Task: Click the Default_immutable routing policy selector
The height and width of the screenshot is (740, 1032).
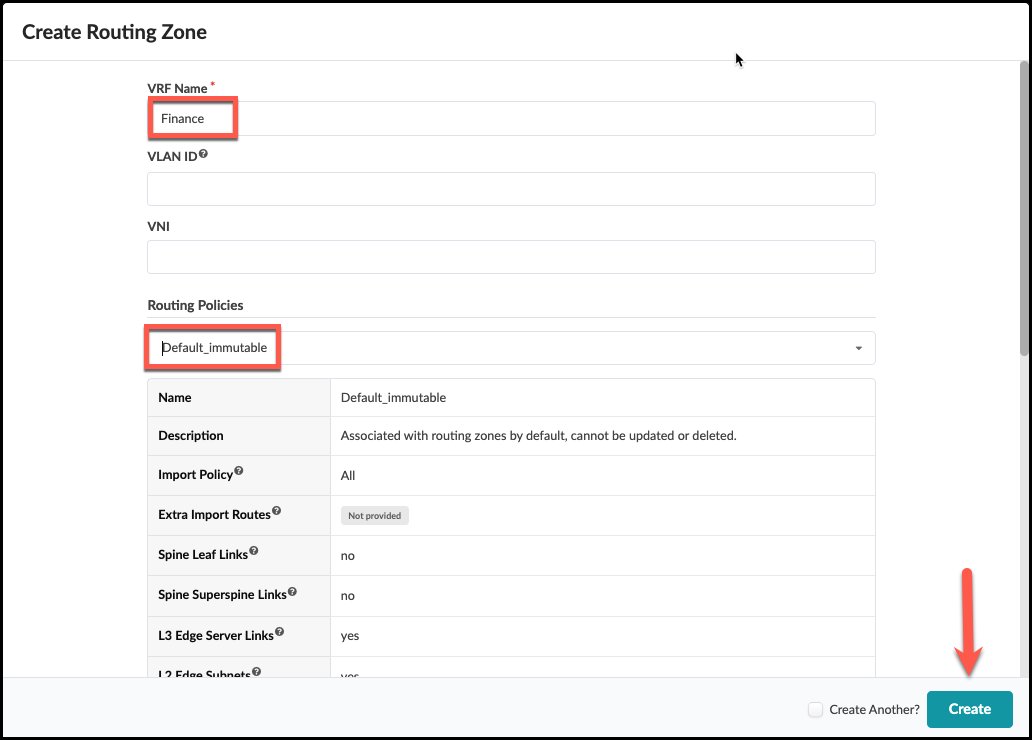Action: click(x=500, y=348)
